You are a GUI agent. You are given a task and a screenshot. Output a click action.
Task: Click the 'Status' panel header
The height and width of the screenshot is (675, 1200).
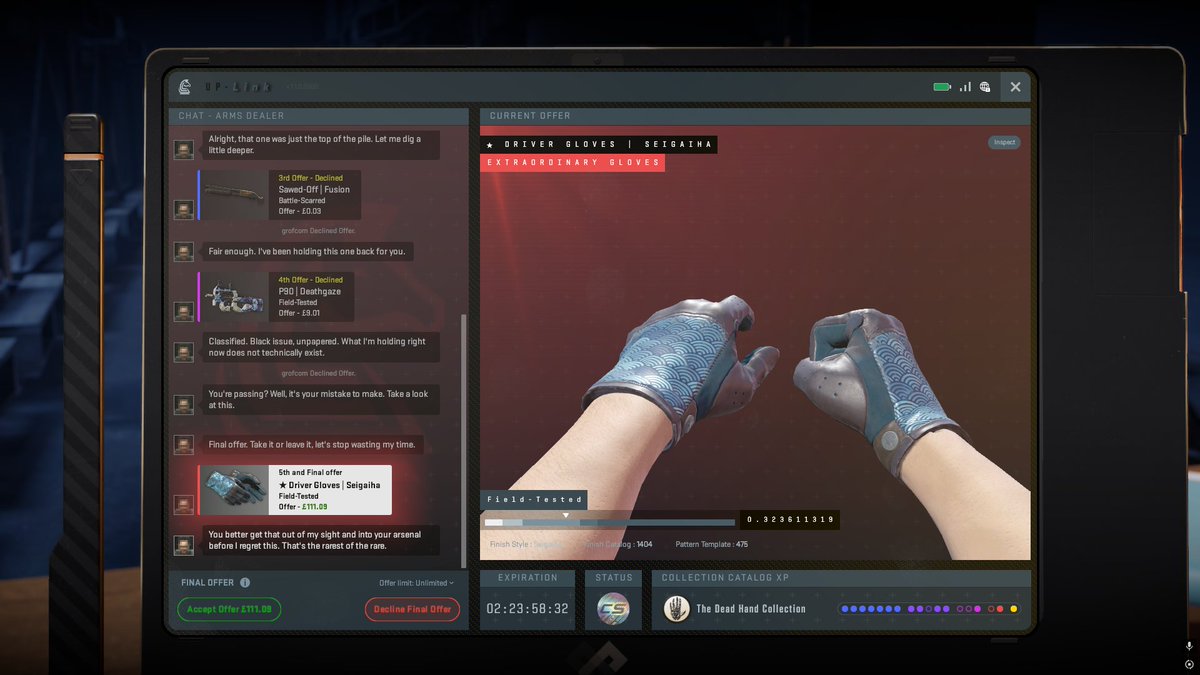pyautogui.click(x=613, y=577)
